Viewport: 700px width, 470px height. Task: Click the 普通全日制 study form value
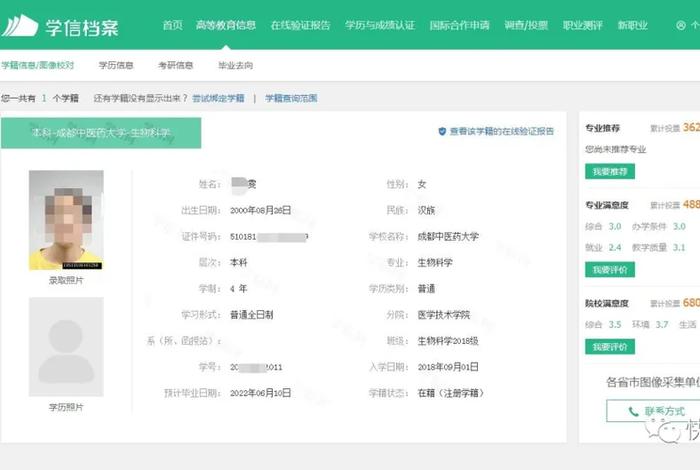251,315
